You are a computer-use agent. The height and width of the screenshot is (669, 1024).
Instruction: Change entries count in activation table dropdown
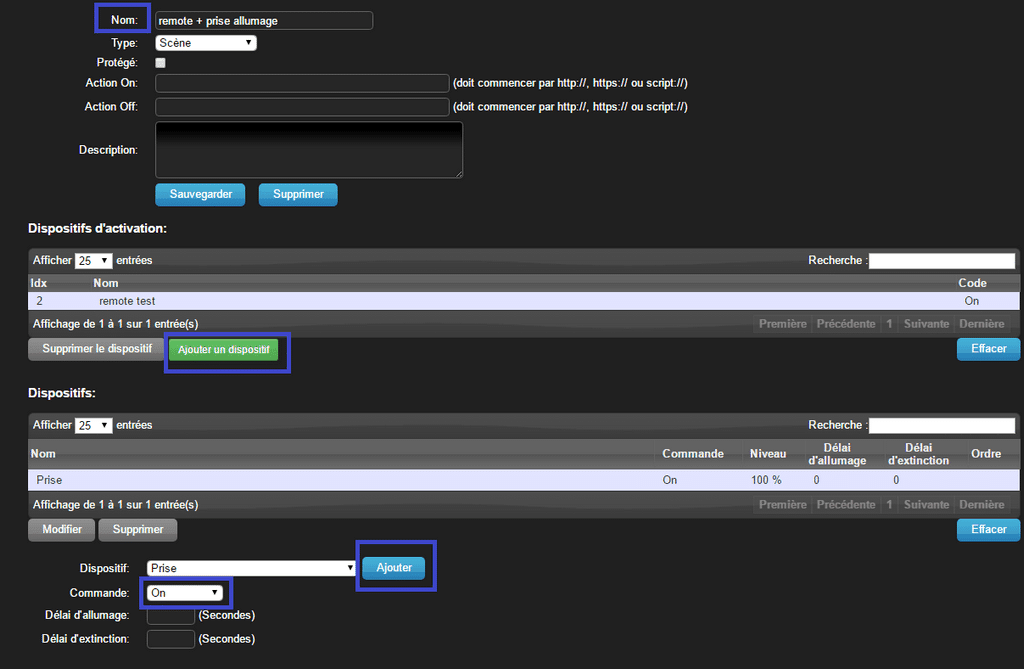point(93,260)
